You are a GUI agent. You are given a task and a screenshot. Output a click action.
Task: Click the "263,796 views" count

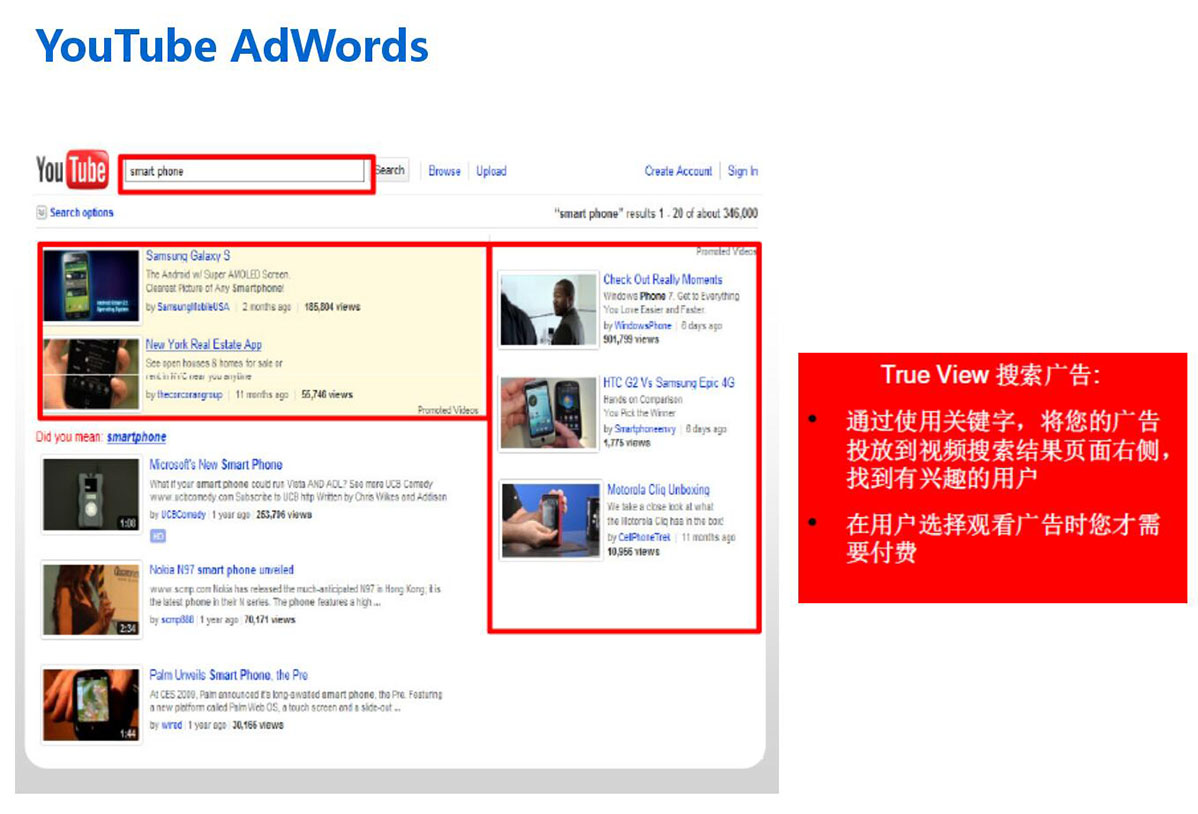(x=284, y=515)
